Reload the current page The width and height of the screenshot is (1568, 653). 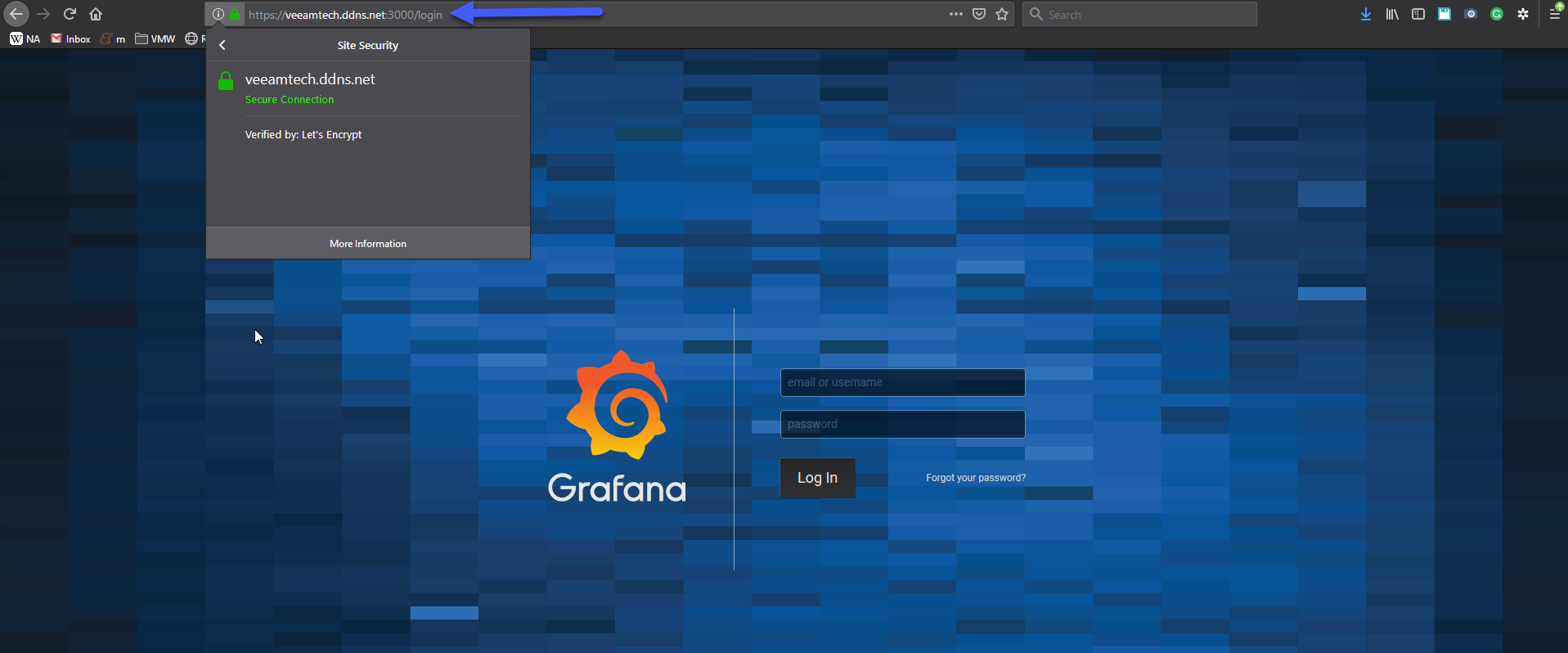click(x=70, y=14)
